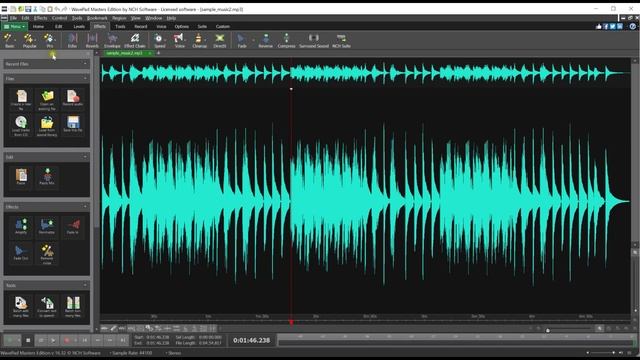Click the Paste Mix icon
Viewport: 640px width, 360px height.
[47, 177]
